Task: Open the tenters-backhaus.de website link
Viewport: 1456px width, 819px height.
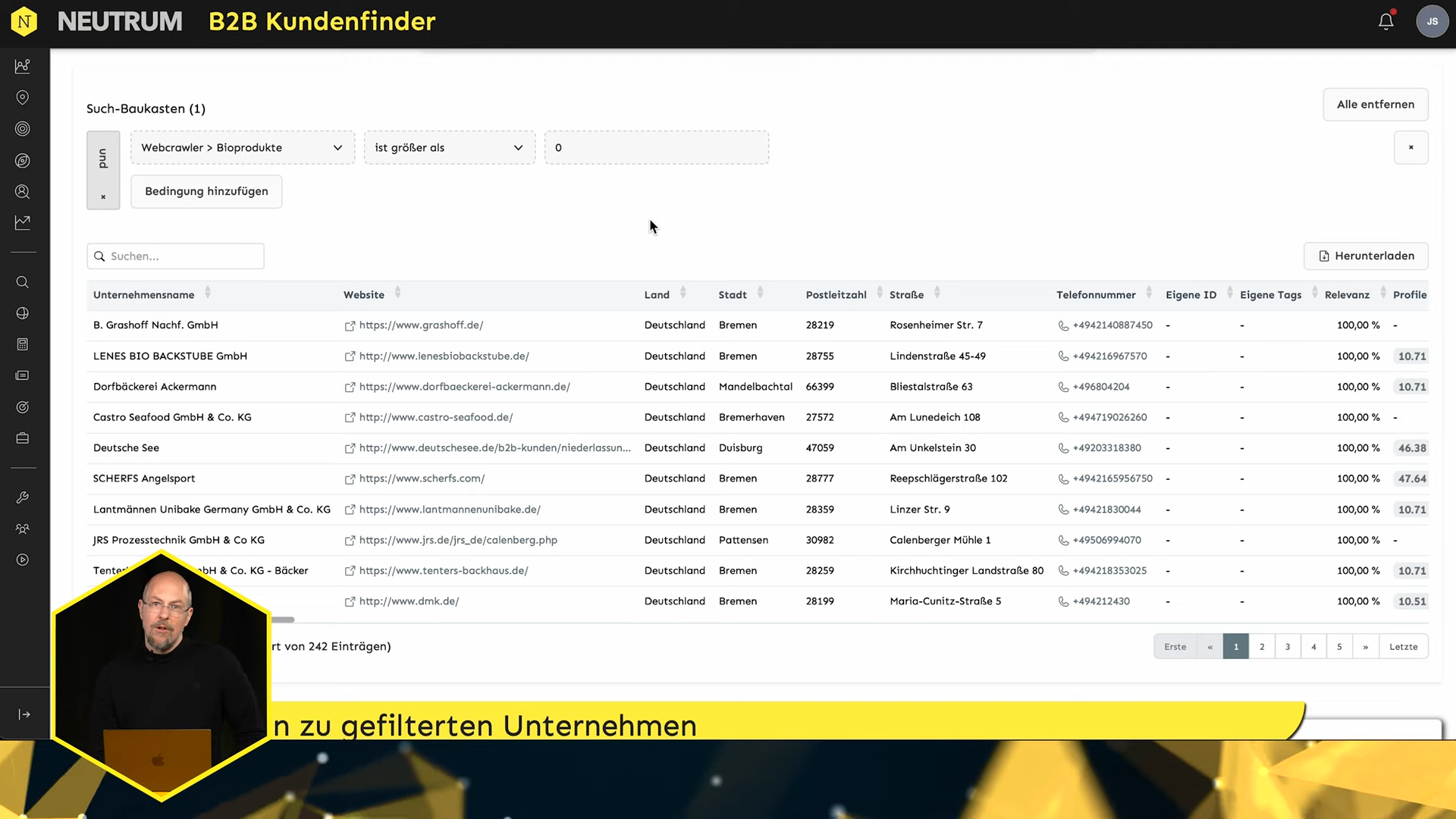Action: click(x=444, y=571)
